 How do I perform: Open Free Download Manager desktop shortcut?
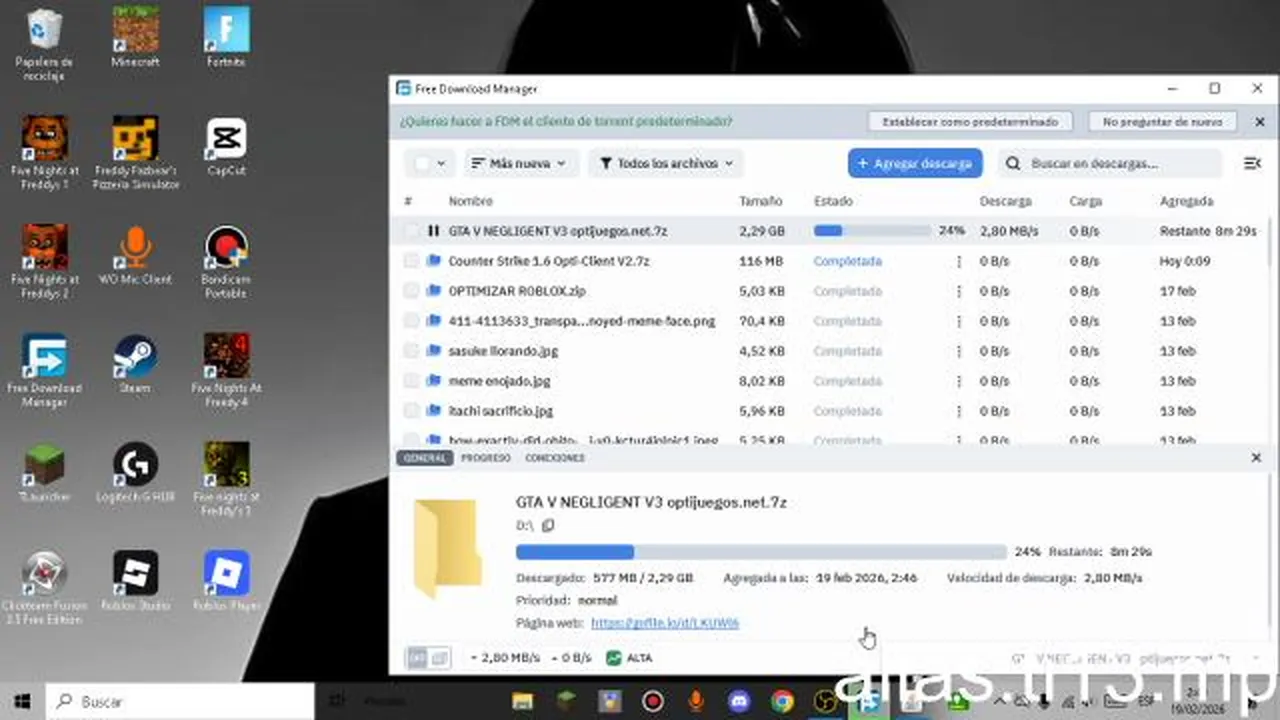[x=44, y=370]
